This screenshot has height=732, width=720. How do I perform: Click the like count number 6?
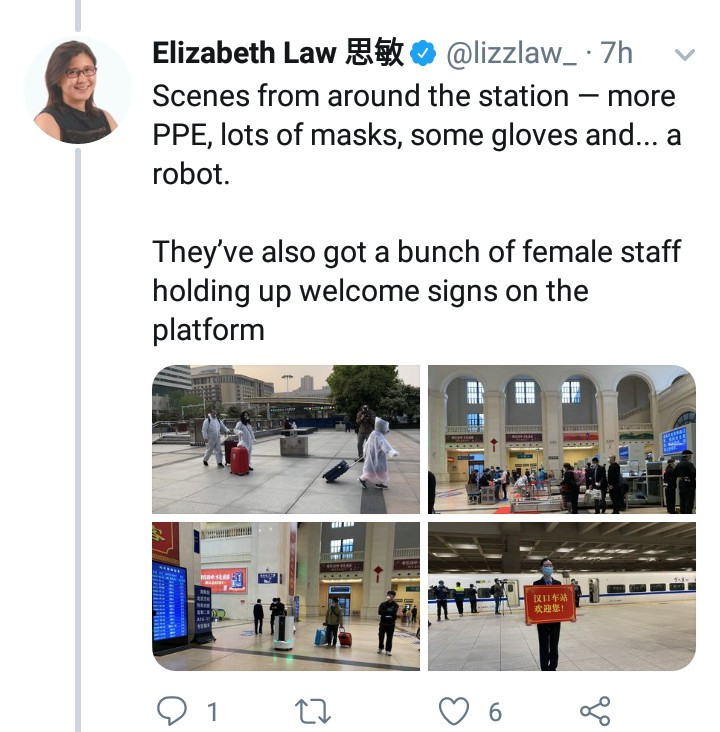point(495,712)
